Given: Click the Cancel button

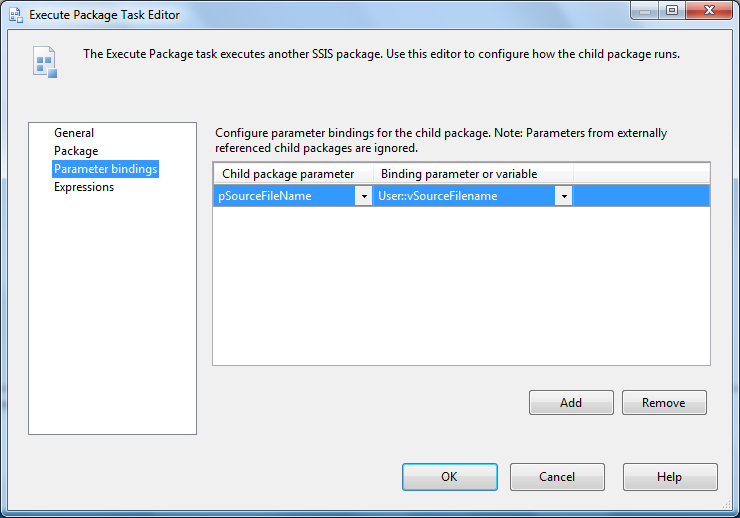Looking at the screenshot, I should 557,477.
